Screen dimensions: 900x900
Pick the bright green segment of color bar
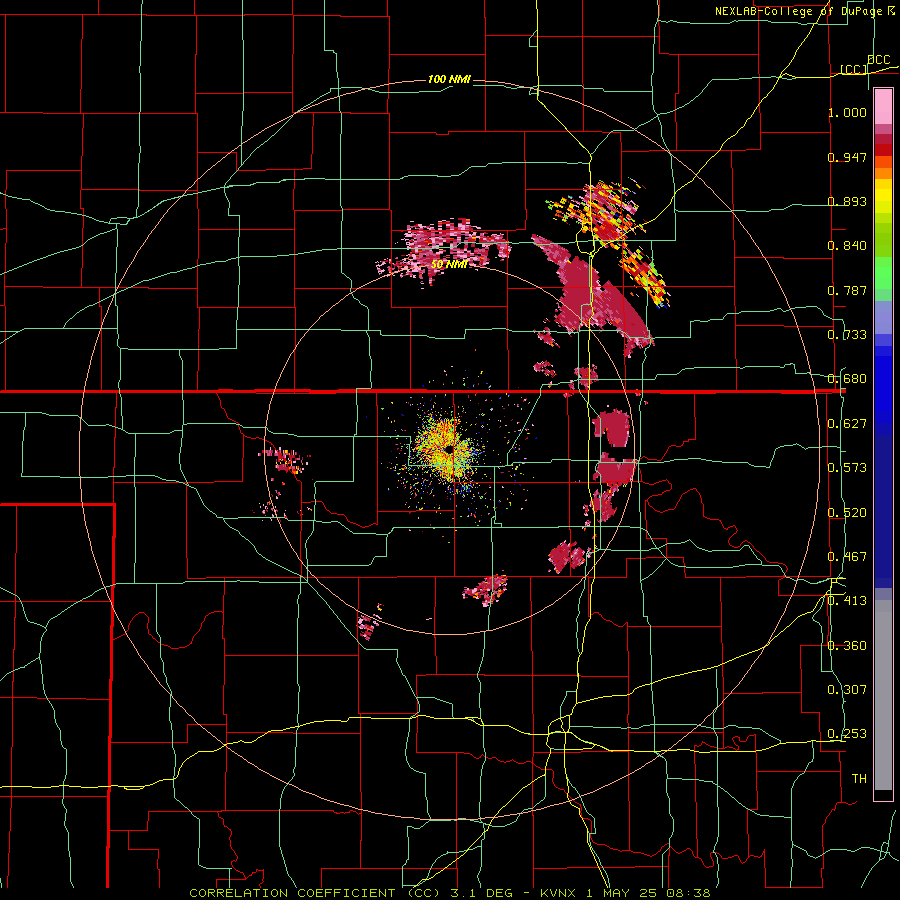click(x=883, y=273)
